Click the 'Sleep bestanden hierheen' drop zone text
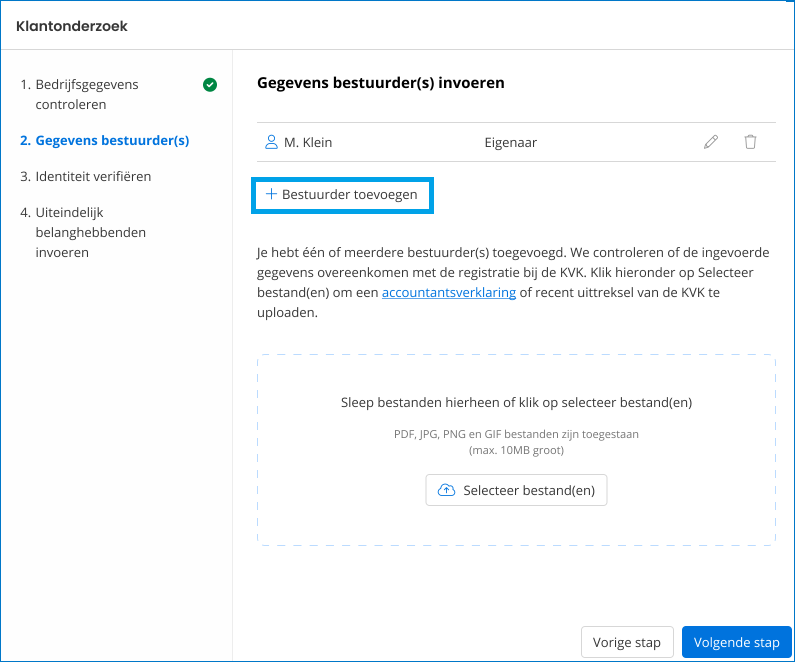795x662 pixels. click(x=516, y=402)
